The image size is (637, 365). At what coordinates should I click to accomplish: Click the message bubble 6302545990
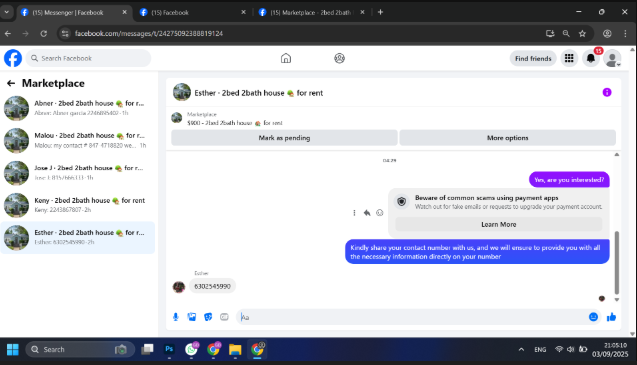(212, 286)
